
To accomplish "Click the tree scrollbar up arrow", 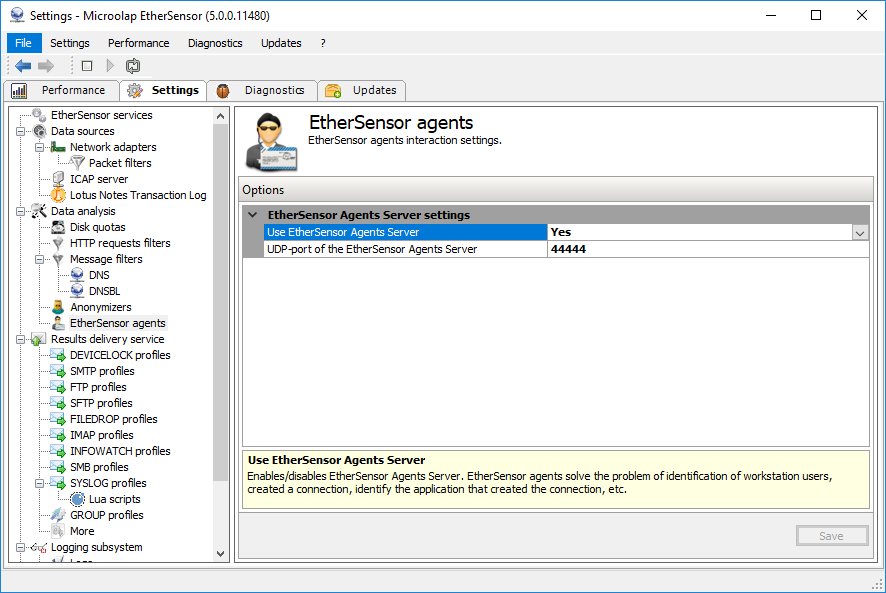I will (x=220, y=116).
